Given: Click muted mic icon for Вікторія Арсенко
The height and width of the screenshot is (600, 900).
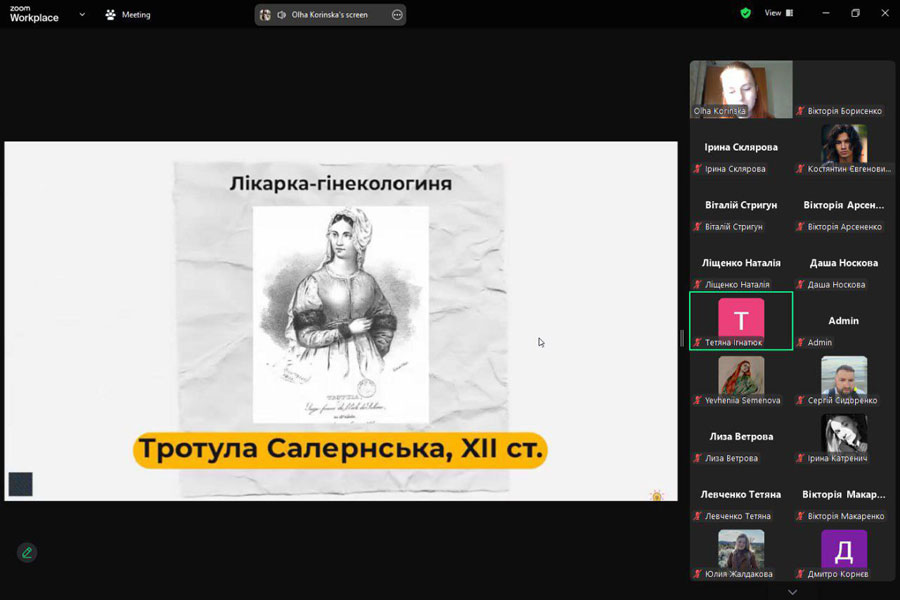Looking at the screenshot, I should pyautogui.click(x=800, y=227).
